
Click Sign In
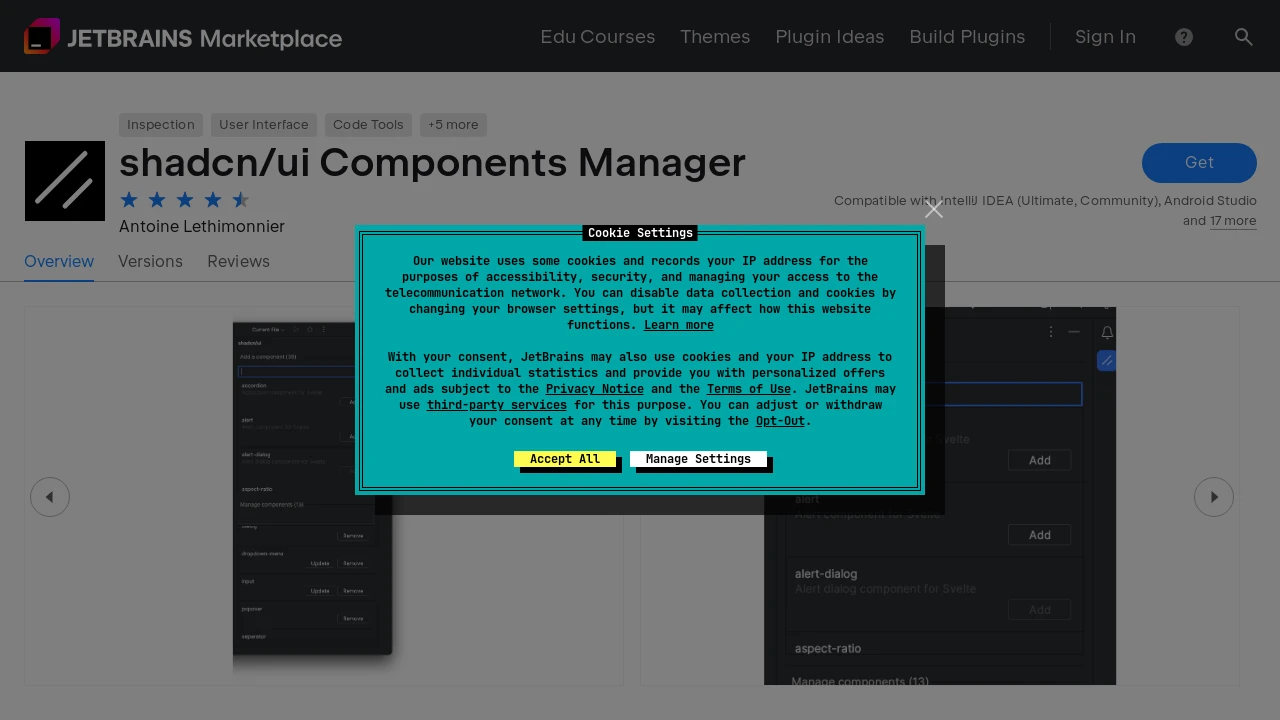click(x=1105, y=37)
